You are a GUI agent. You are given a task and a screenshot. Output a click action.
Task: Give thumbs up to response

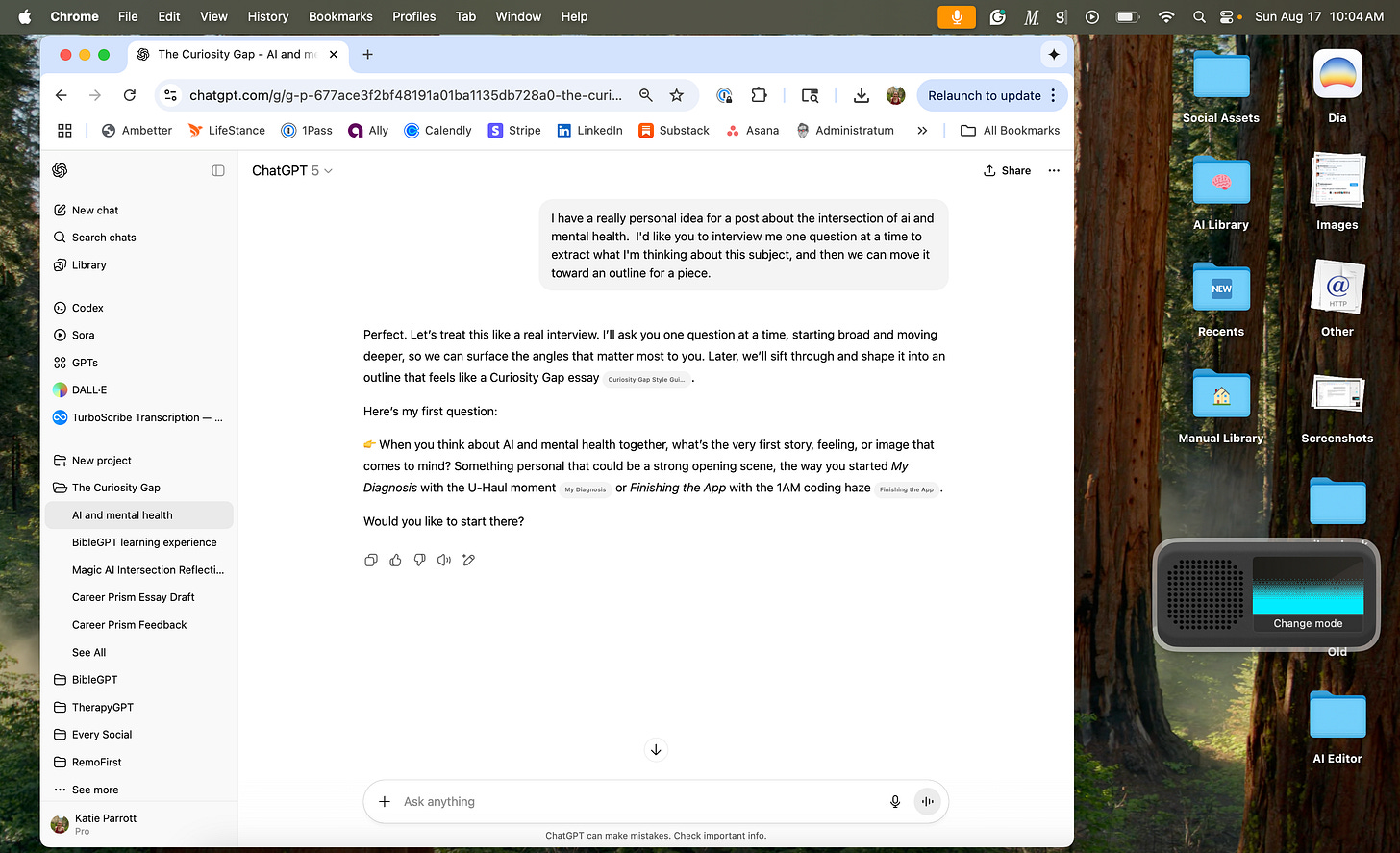pyautogui.click(x=395, y=560)
